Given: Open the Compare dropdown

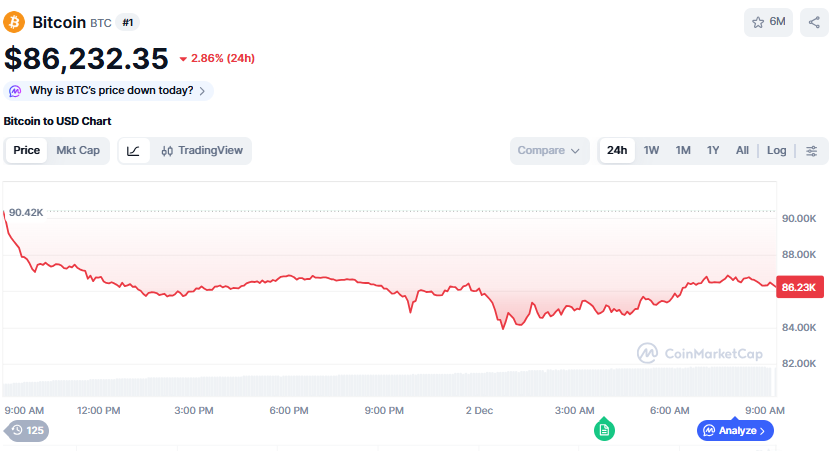Looking at the screenshot, I should tap(549, 151).
